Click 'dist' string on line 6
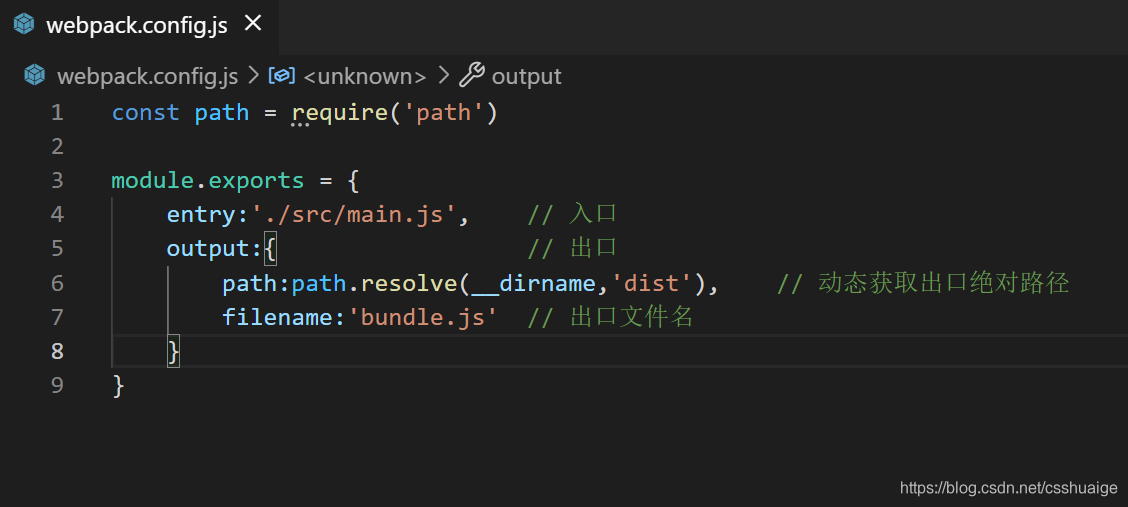This screenshot has width=1128, height=507. (x=652, y=283)
